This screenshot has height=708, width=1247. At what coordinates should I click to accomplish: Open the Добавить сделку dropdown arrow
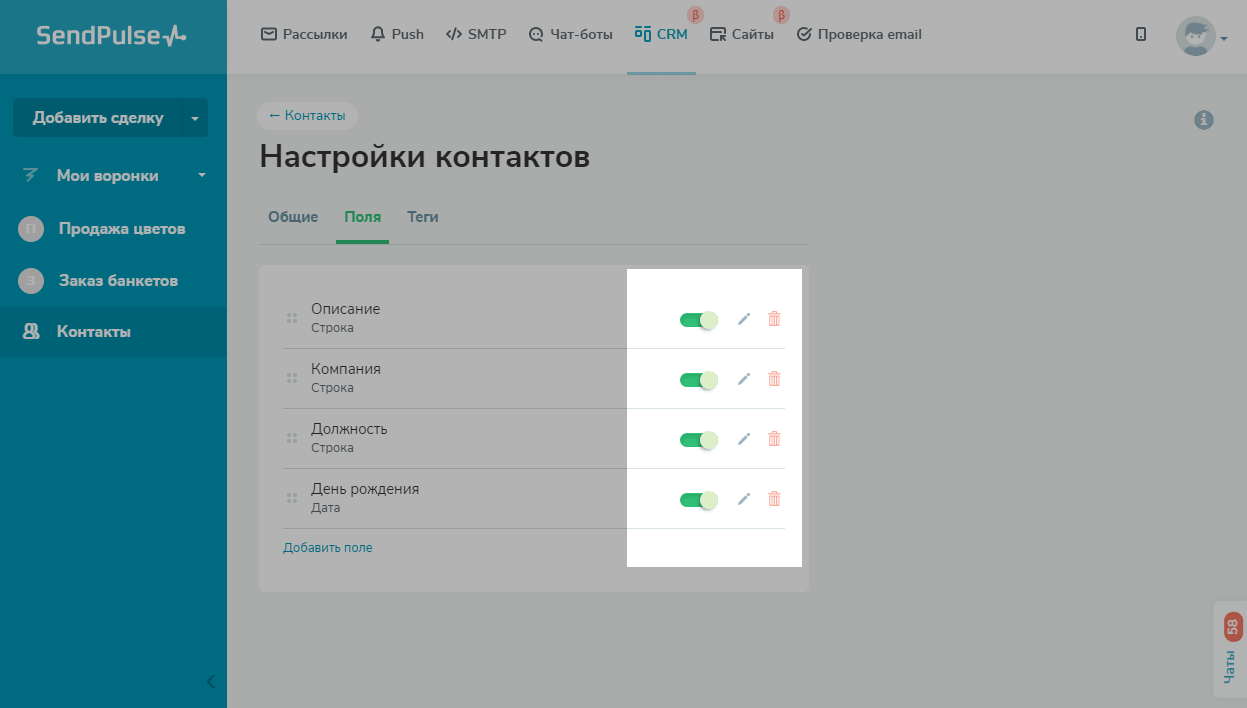pyautogui.click(x=195, y=118)
